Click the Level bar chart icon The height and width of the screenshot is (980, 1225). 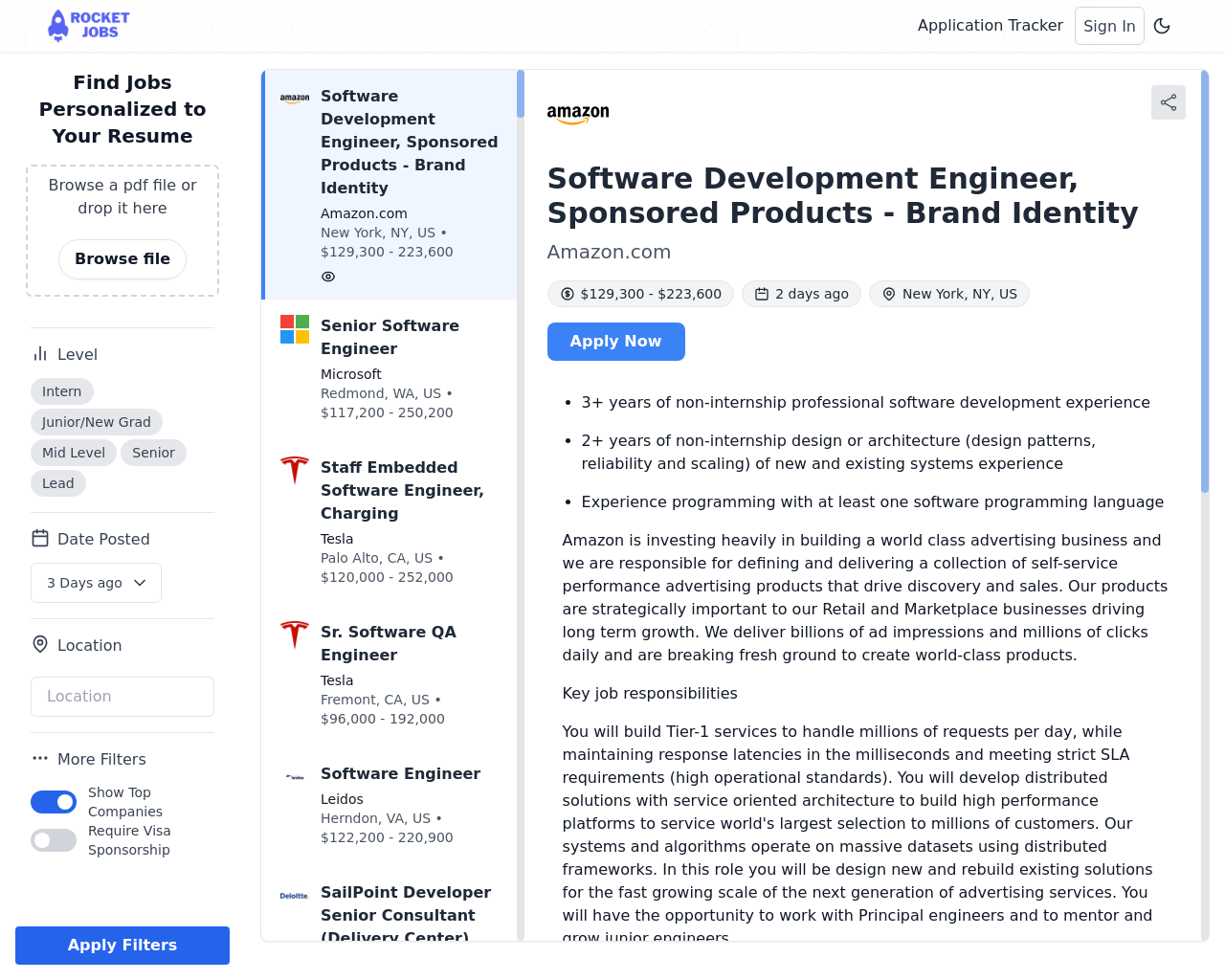click(x=40, y=354)
